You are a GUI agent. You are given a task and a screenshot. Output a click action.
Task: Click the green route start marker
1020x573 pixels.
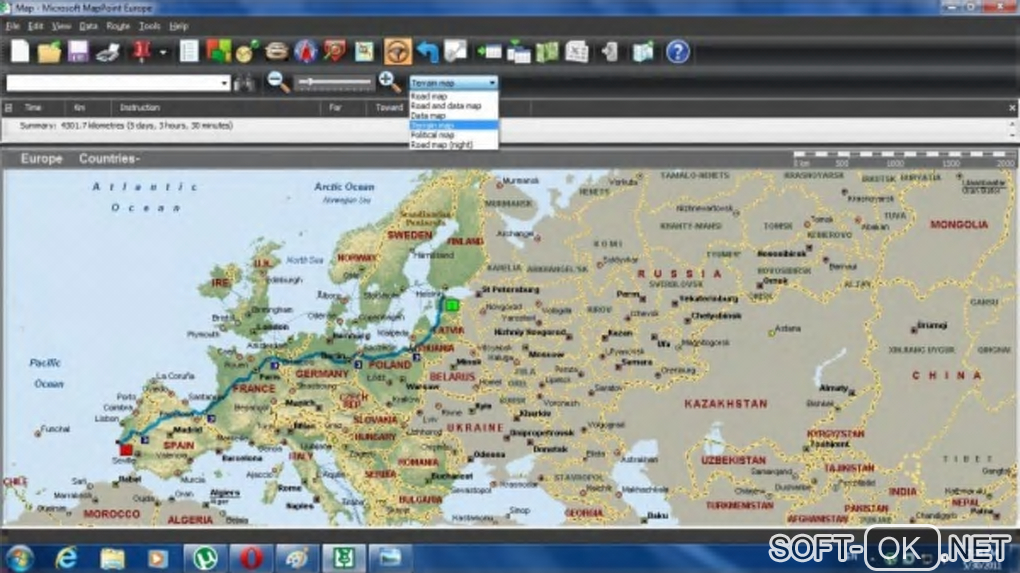tap(452, 304)
